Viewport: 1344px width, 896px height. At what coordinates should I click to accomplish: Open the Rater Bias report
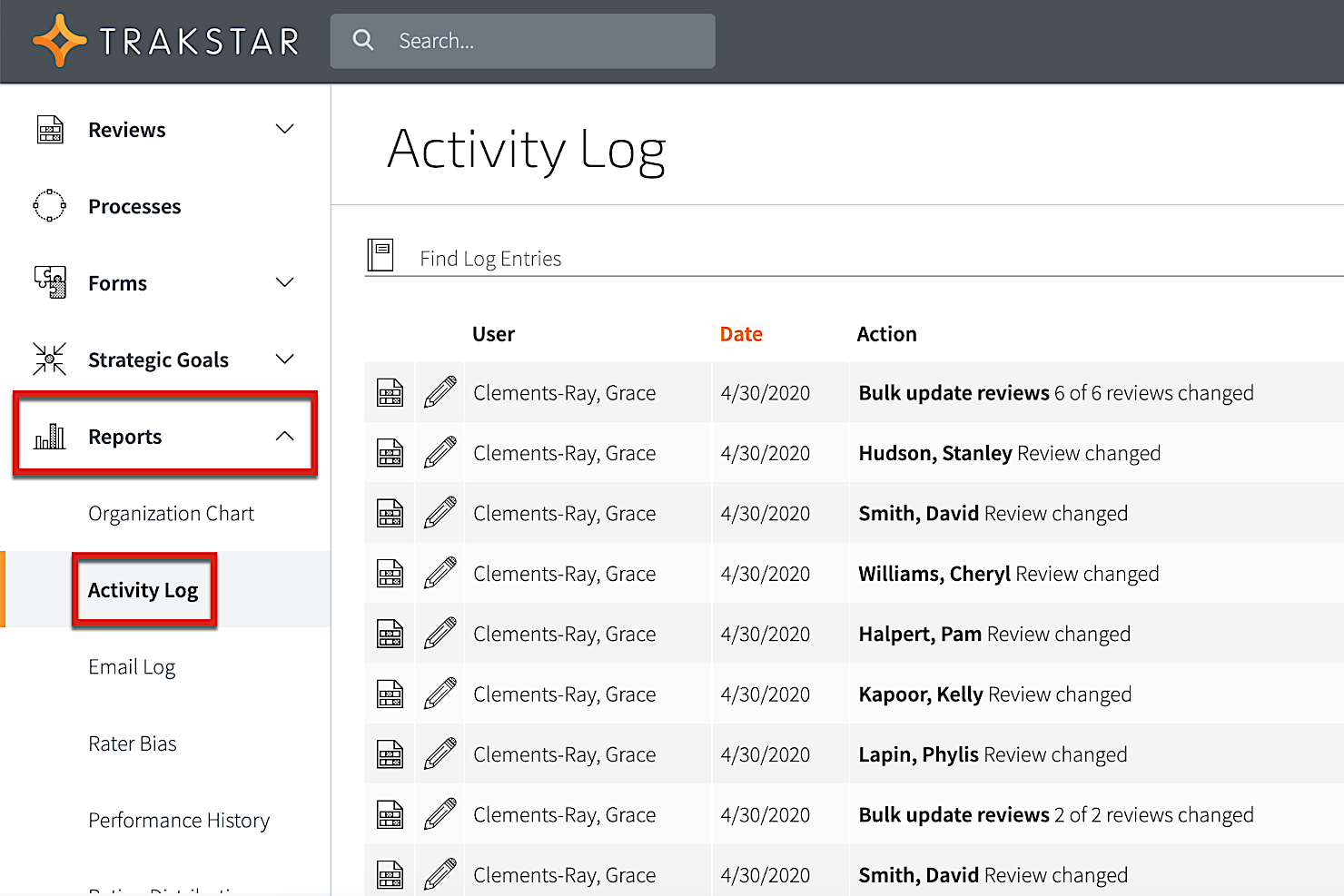(x=133, y=743)
